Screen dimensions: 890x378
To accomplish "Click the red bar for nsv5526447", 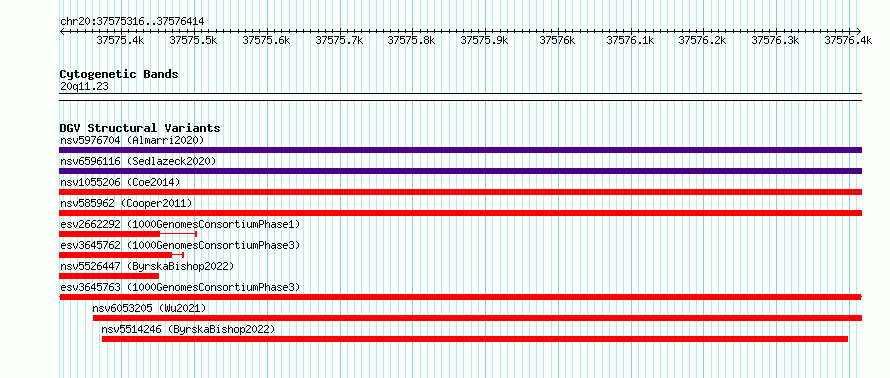I will 109,276.
